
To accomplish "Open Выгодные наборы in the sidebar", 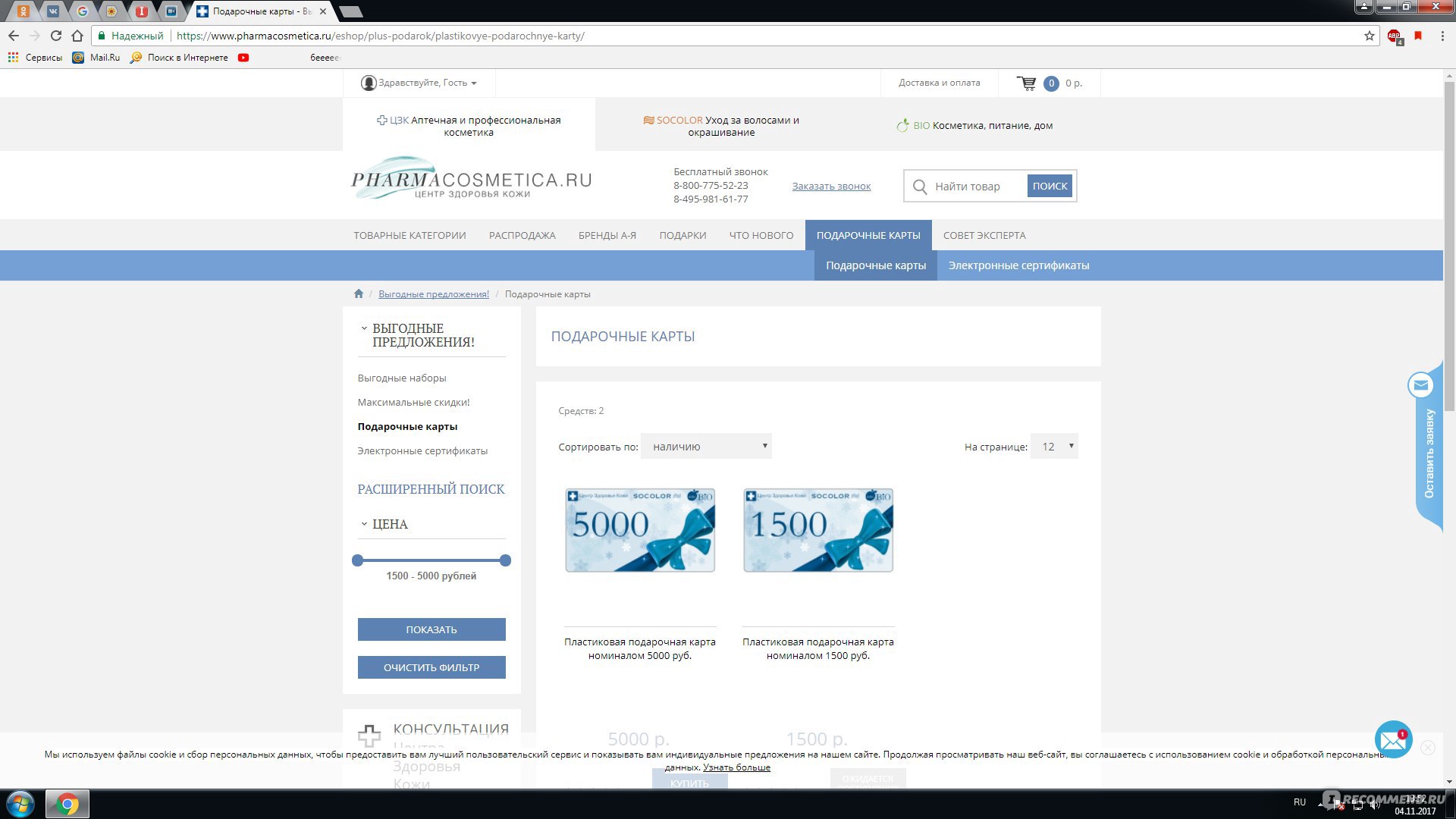I will click(402, 378).
